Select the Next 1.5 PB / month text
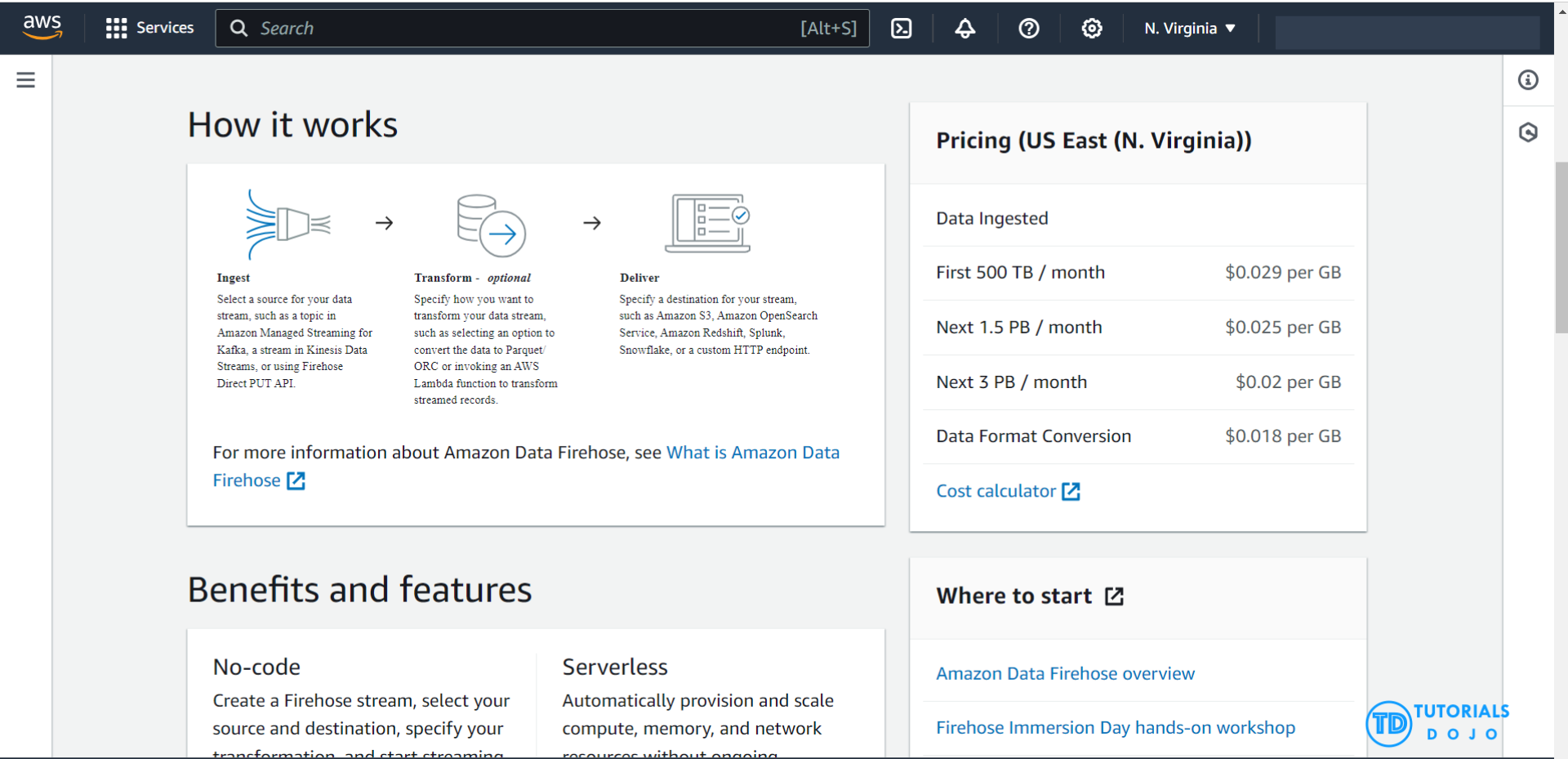 click(x=1019, y=327)
